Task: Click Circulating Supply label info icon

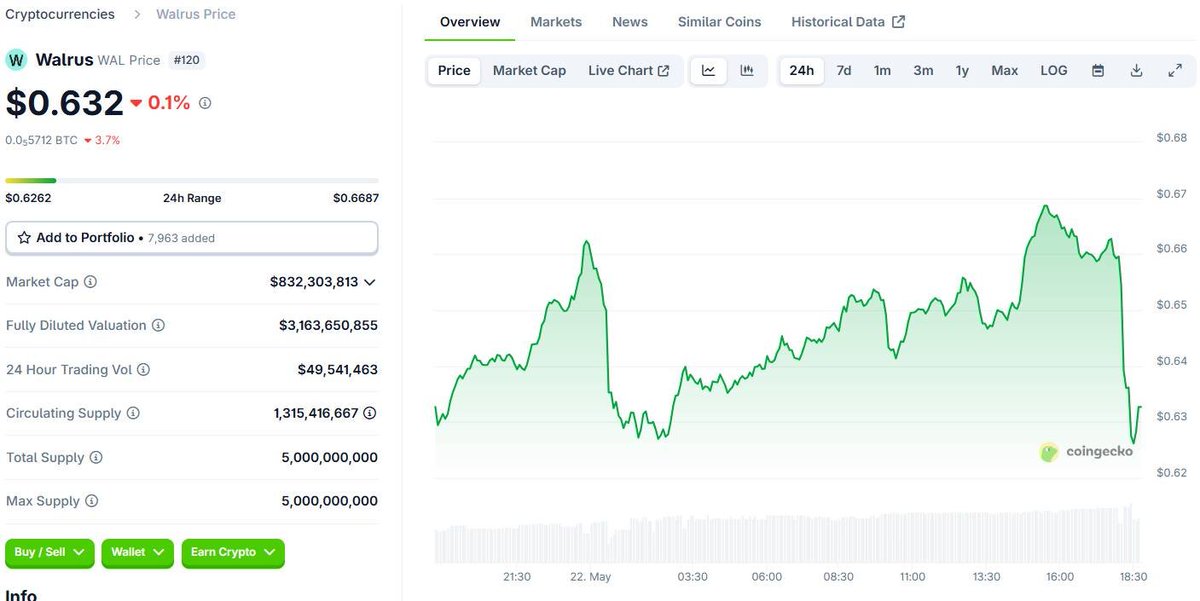Action: (133, 413)
